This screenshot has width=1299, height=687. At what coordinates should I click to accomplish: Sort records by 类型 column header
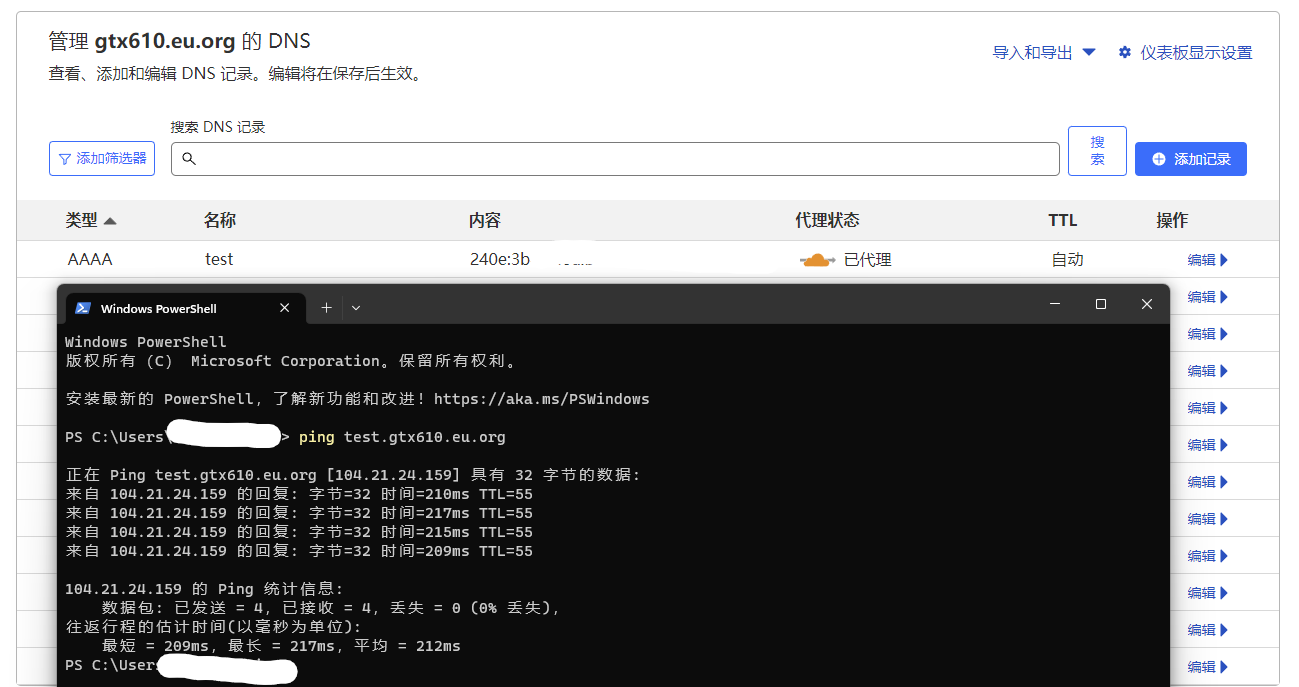click(x=91, y=220)
